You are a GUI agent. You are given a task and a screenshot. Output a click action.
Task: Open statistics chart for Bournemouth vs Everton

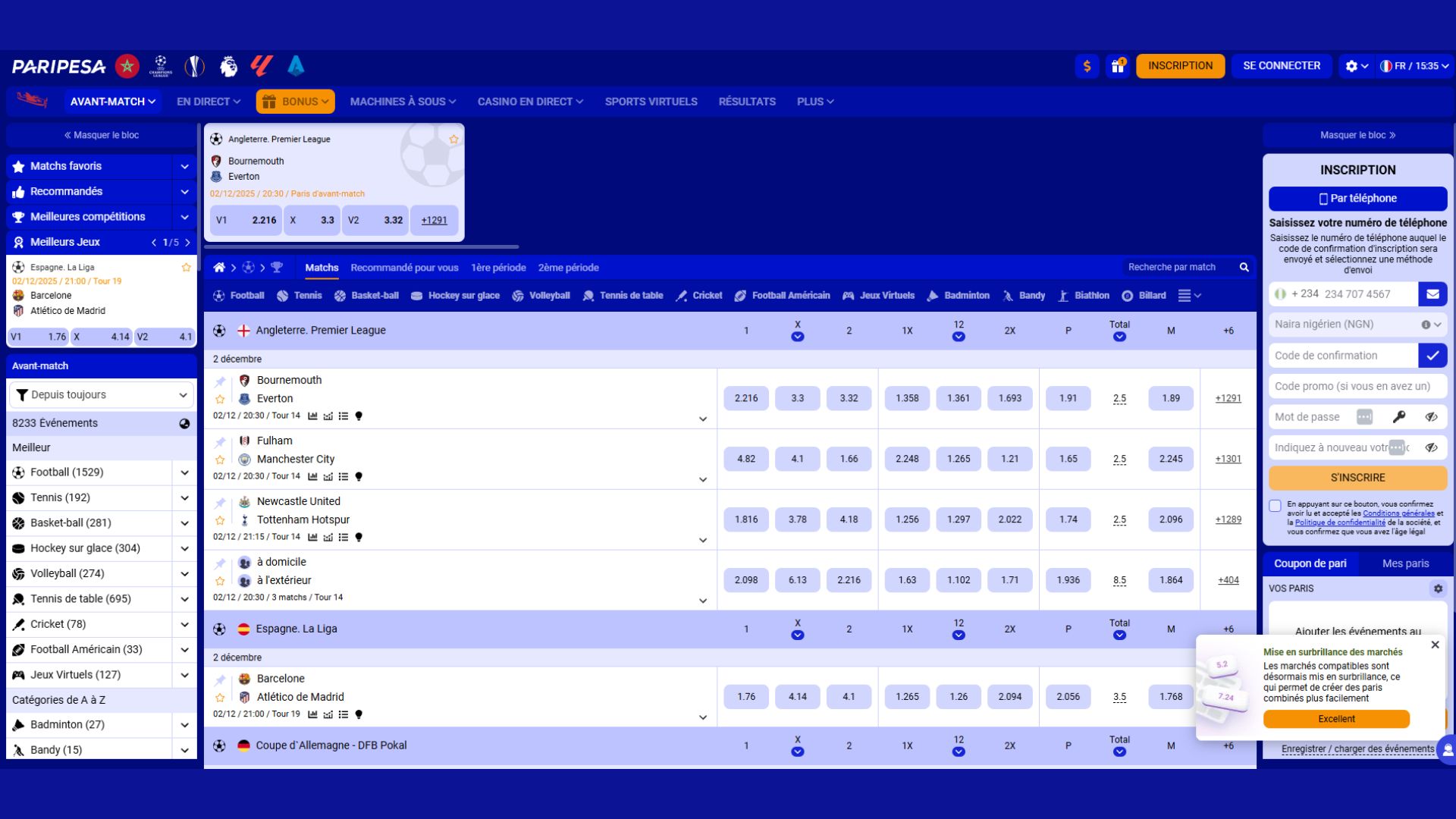314,416
